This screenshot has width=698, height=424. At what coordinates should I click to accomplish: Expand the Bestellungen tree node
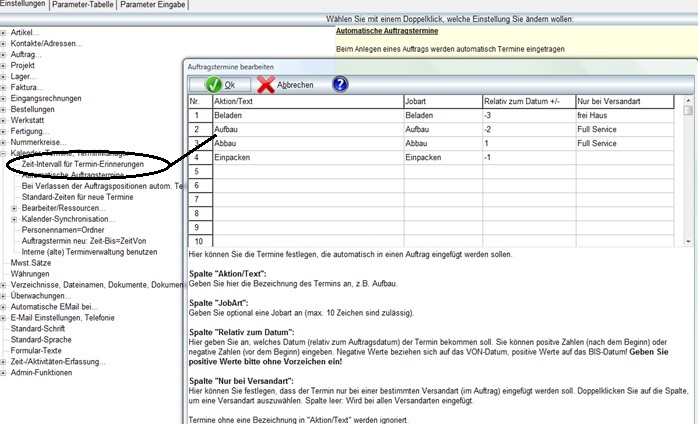3,110
